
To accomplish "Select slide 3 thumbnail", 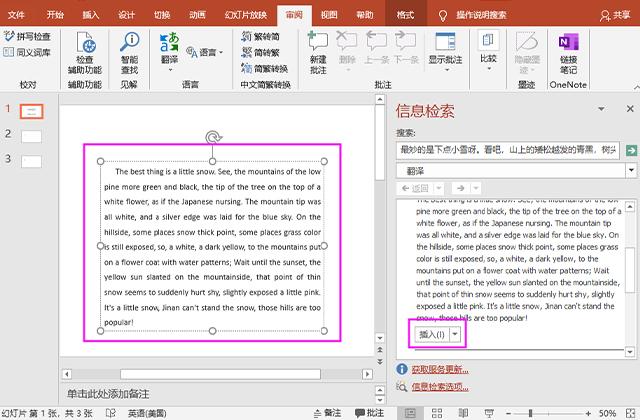I will (x=31, y=162).
